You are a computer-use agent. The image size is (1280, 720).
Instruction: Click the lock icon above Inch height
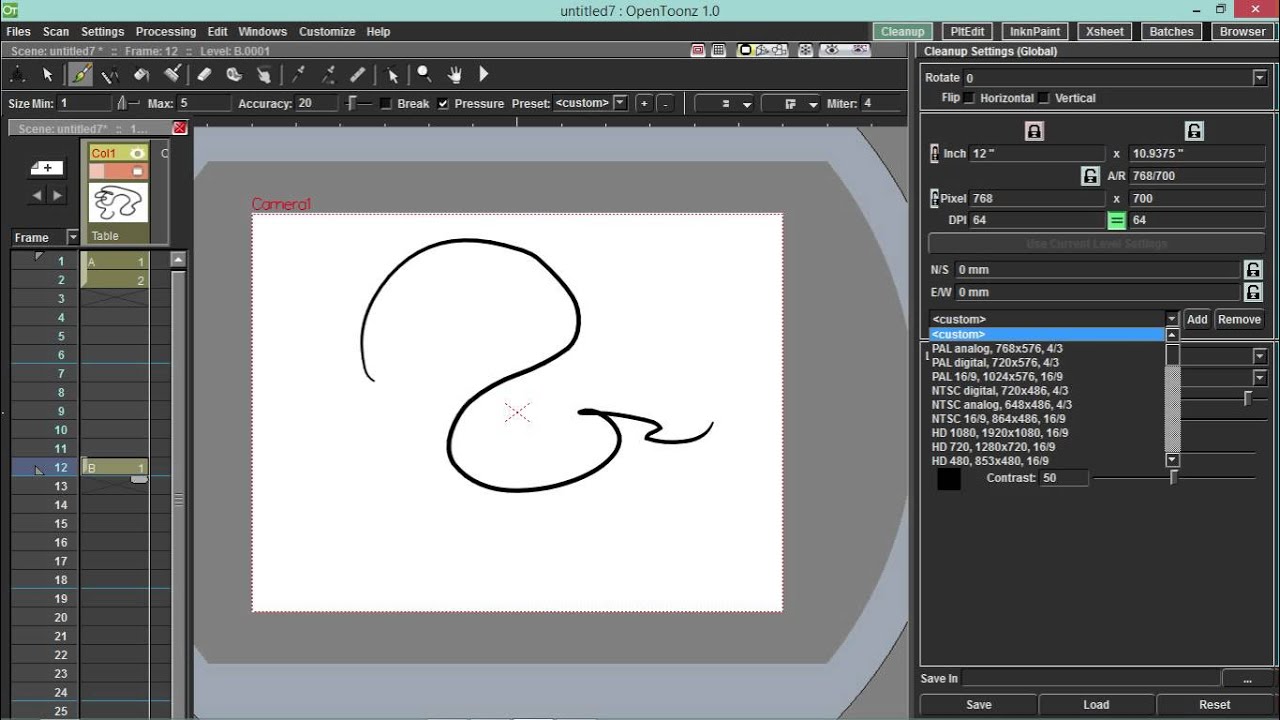[1194, 131]
